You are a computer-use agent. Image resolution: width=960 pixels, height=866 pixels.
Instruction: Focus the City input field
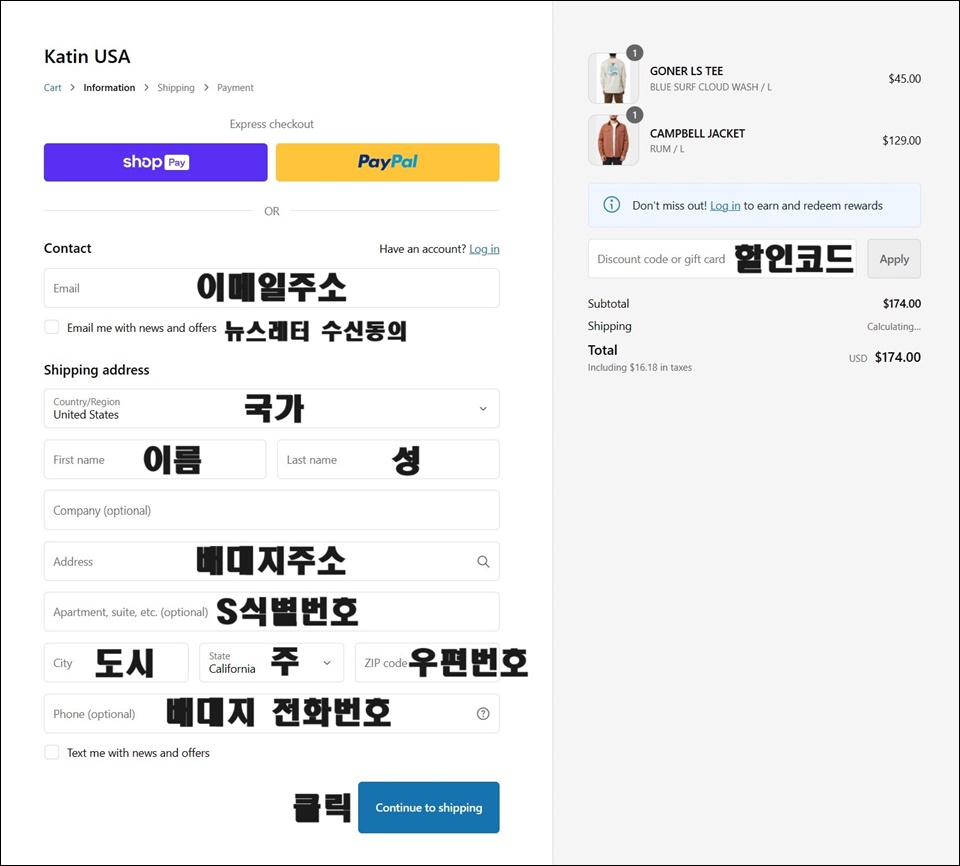coord(116,663)
